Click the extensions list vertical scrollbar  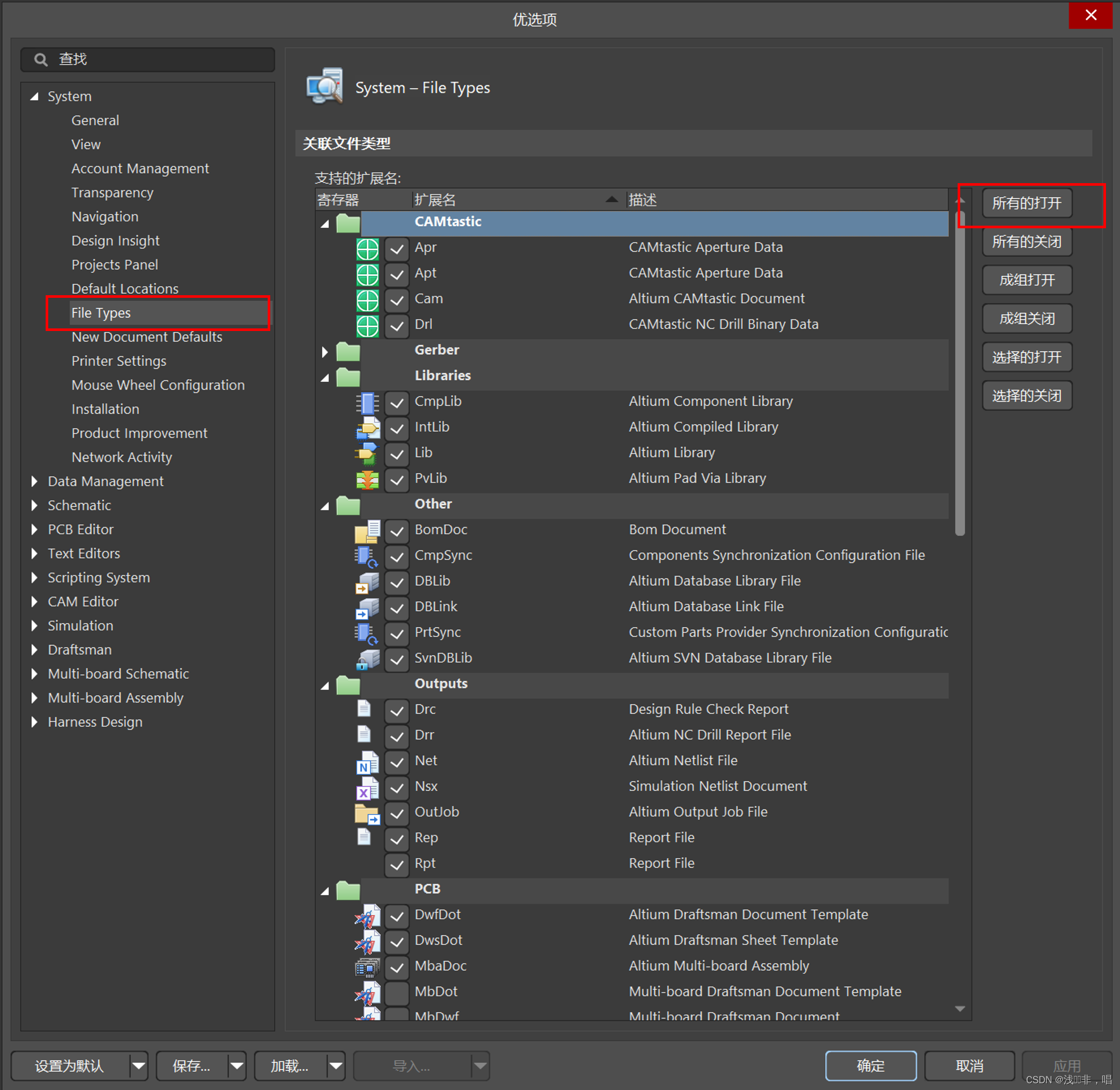pos(960,372)
